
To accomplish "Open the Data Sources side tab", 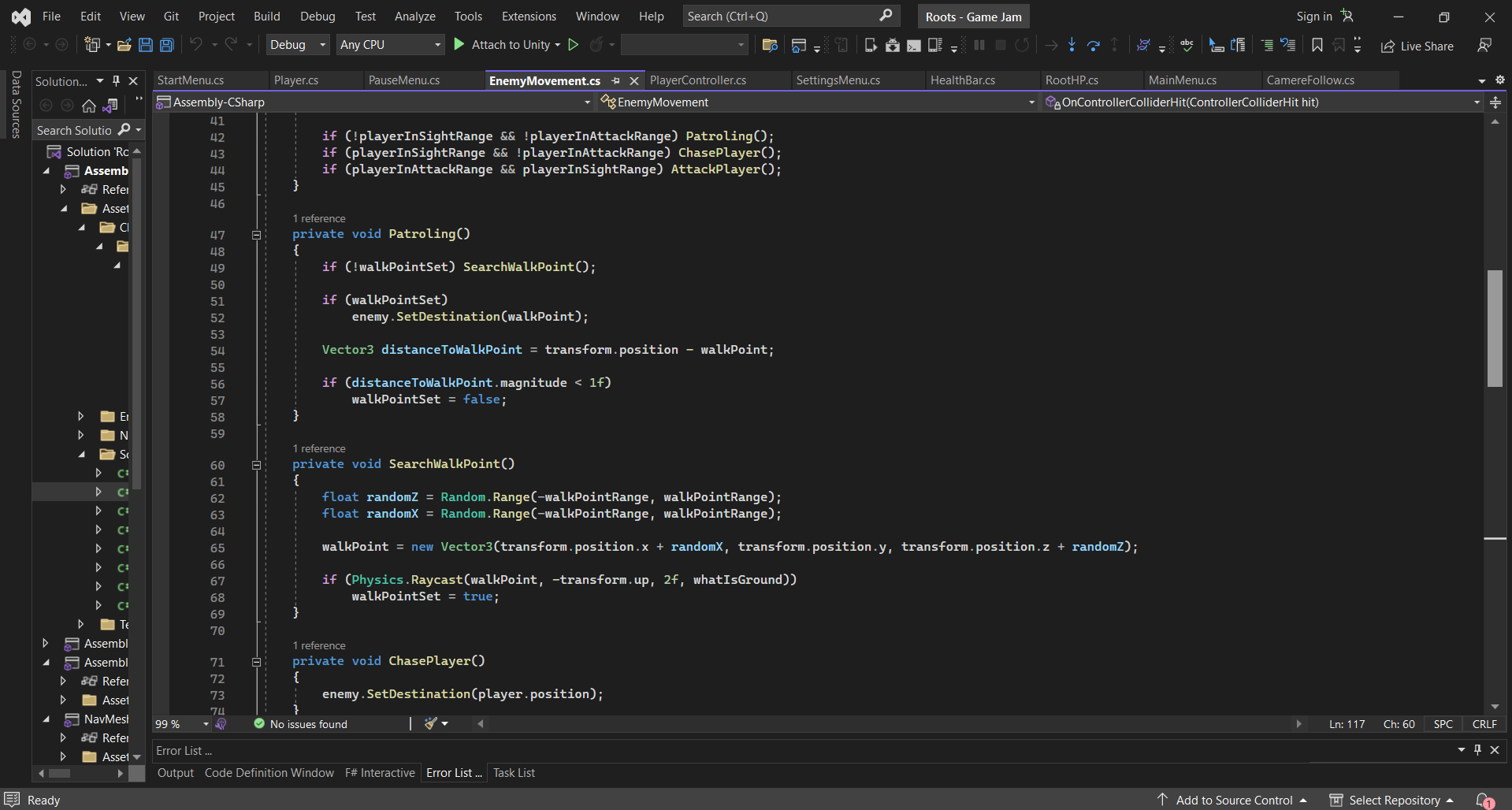I will 16,104.
